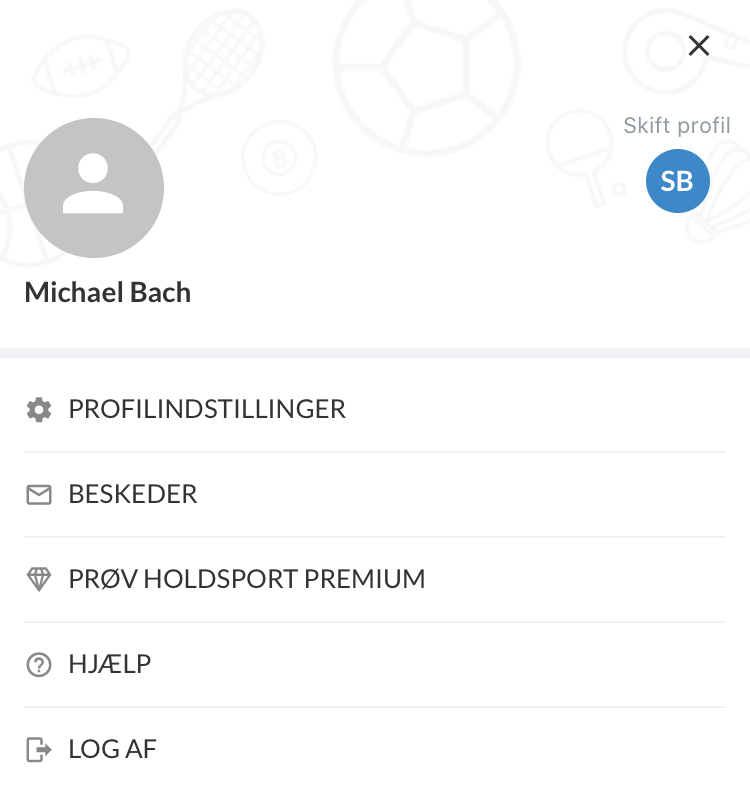
Task: Open Michael Bach's gray profile picture
Action: pyautogui.click(x=94, y=188)
